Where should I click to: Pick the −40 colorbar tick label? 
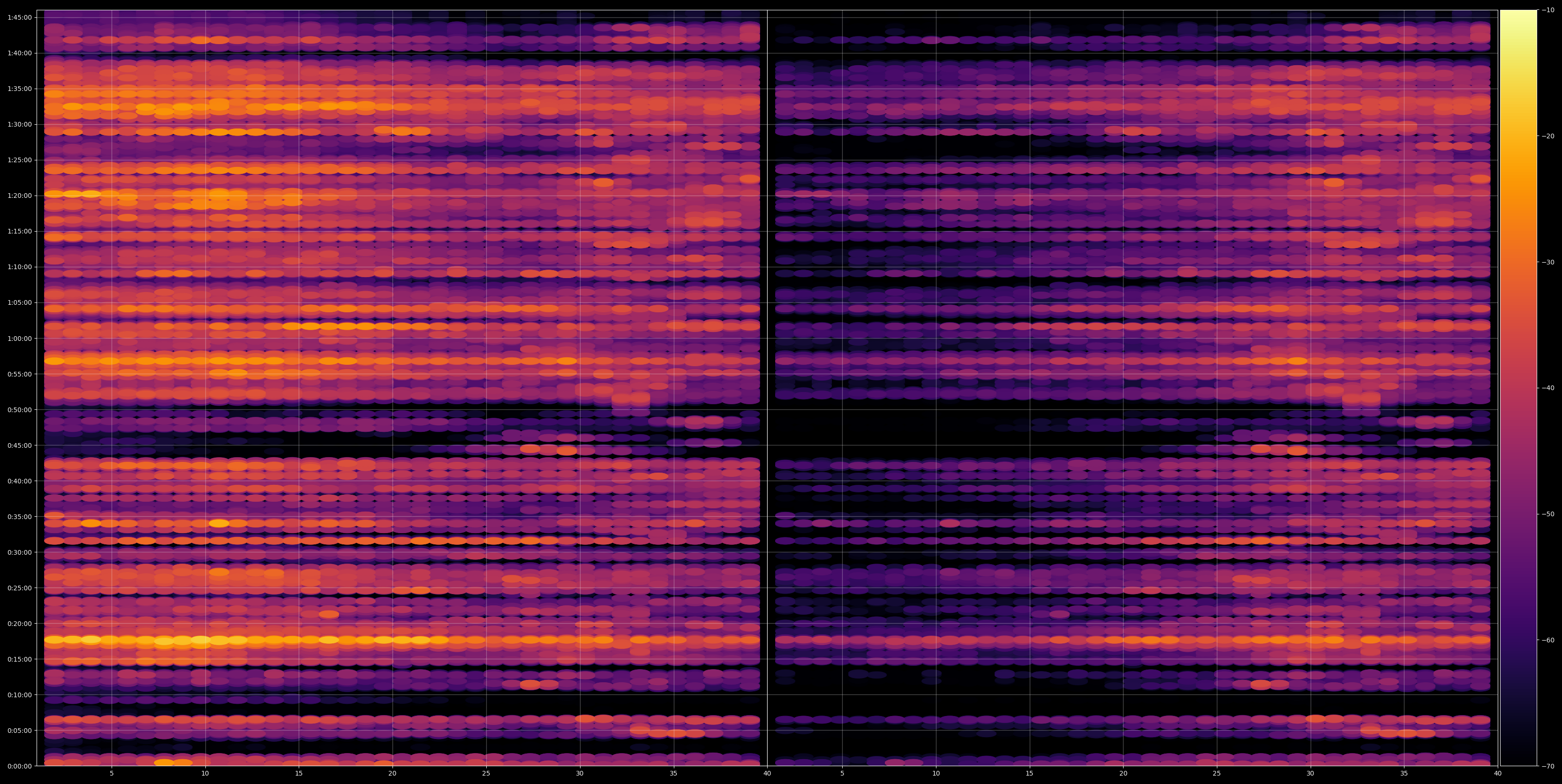pos(1548,388)
